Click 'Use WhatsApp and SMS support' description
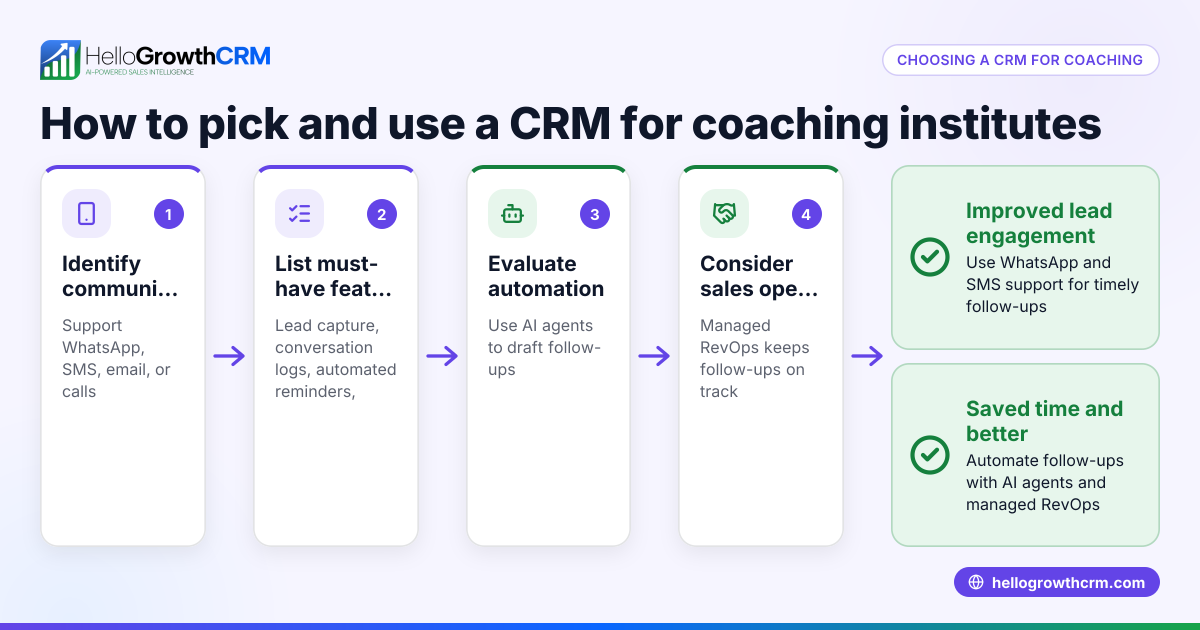Image resolution: width=1200 pixels, height=630 pixels. tap(1052, 284)
